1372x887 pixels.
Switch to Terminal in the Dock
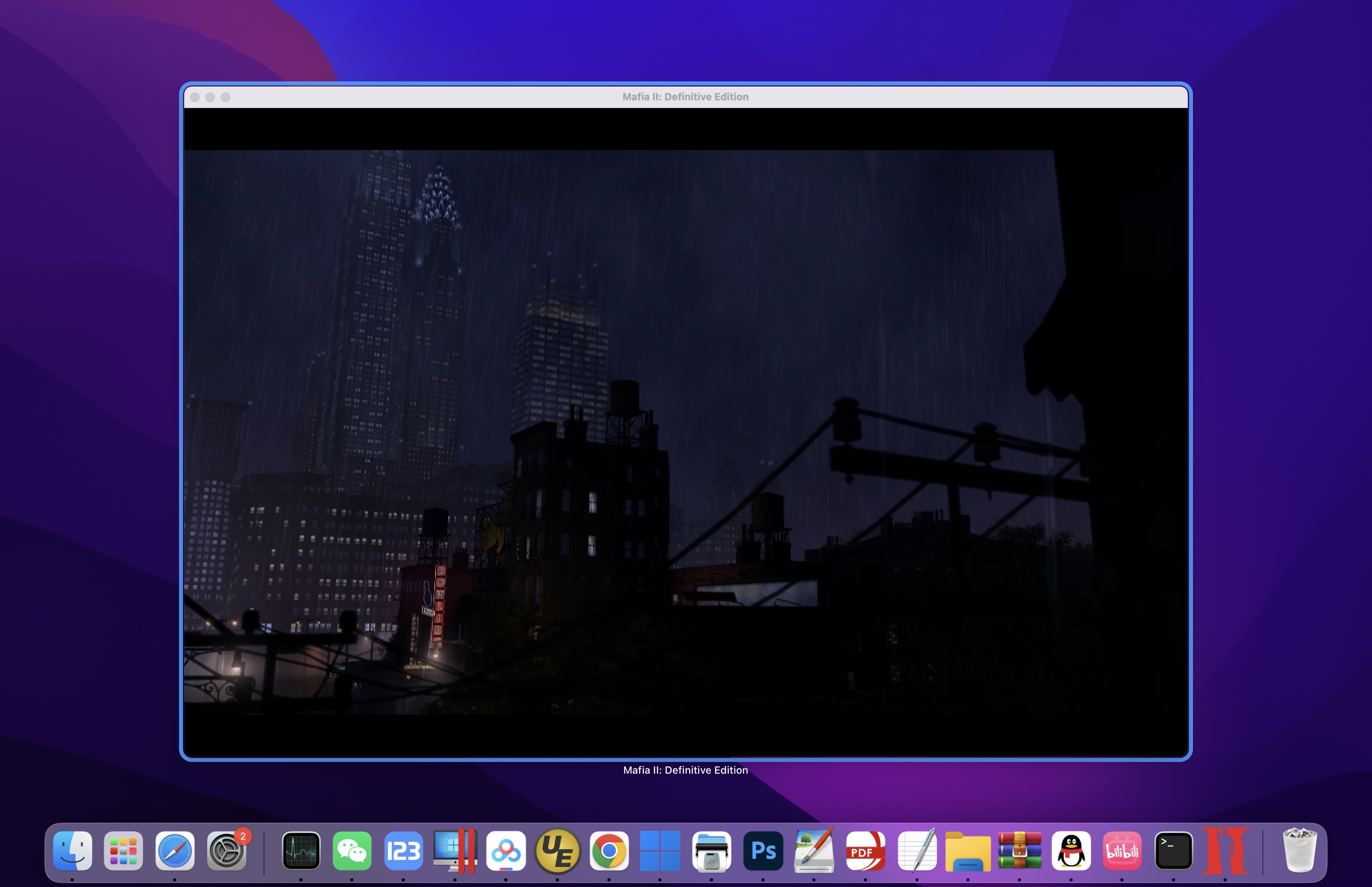pos(1174,851)
